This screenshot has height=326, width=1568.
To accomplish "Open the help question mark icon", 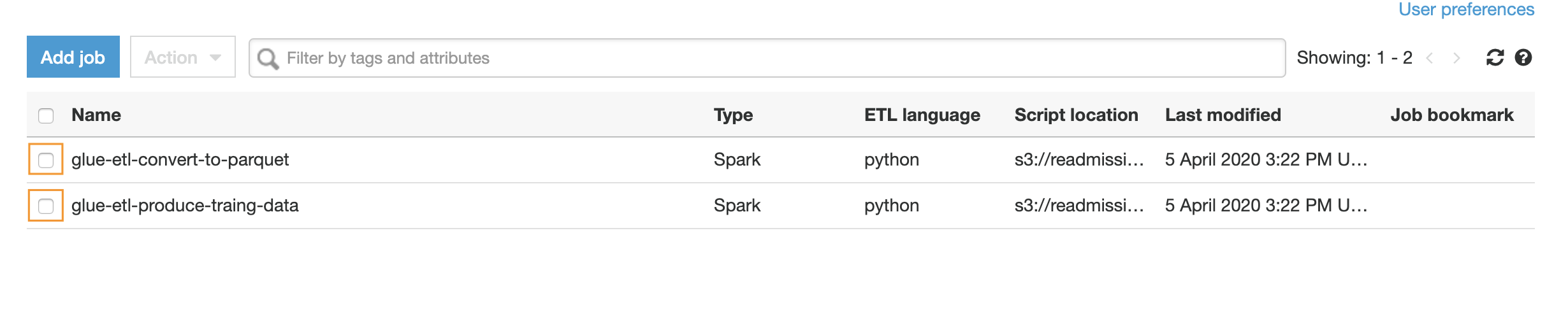I will [1523, 58].
